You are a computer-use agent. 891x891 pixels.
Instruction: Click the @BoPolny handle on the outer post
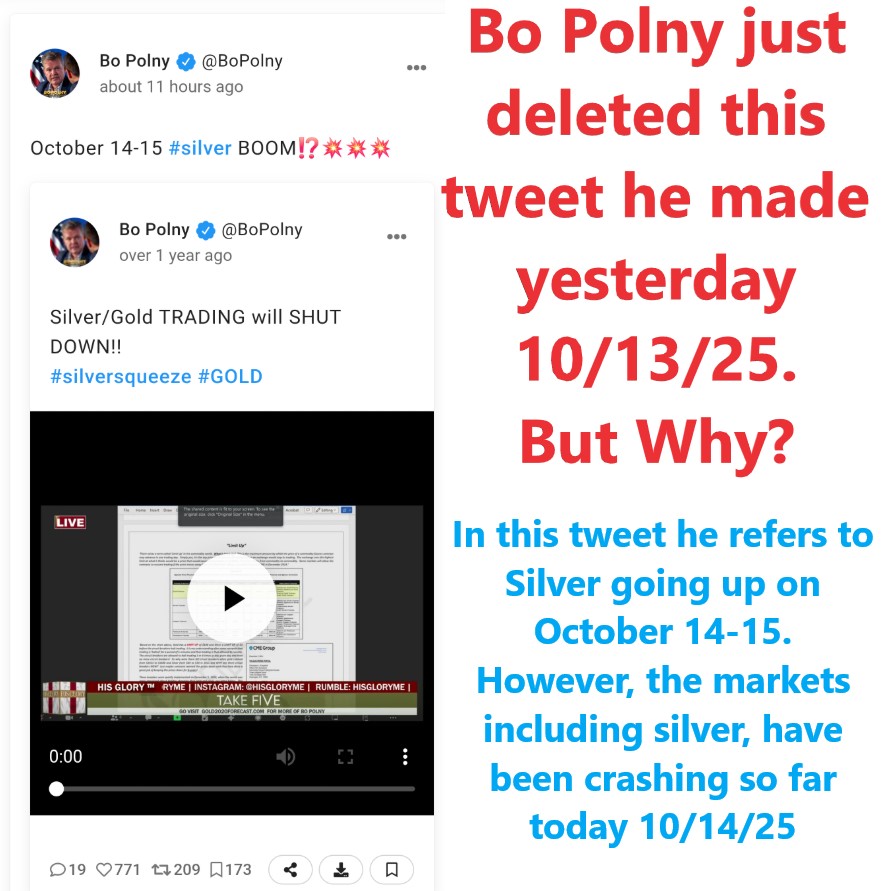click(242, 61)
